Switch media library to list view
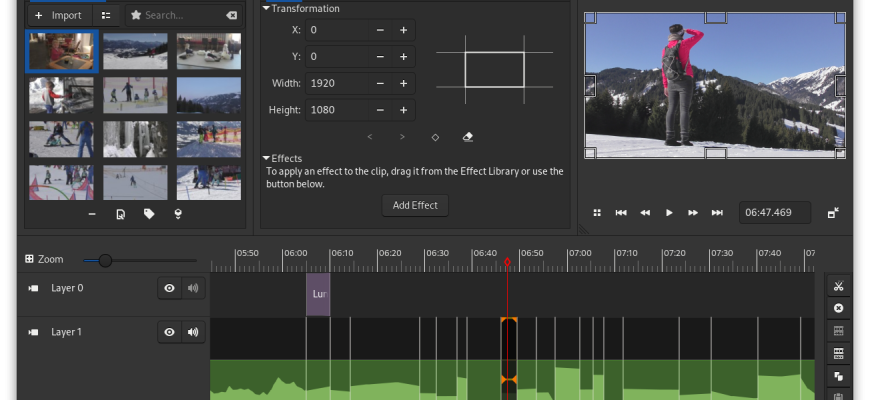This screenshot has height=400, width=870. tap(106, 16)
